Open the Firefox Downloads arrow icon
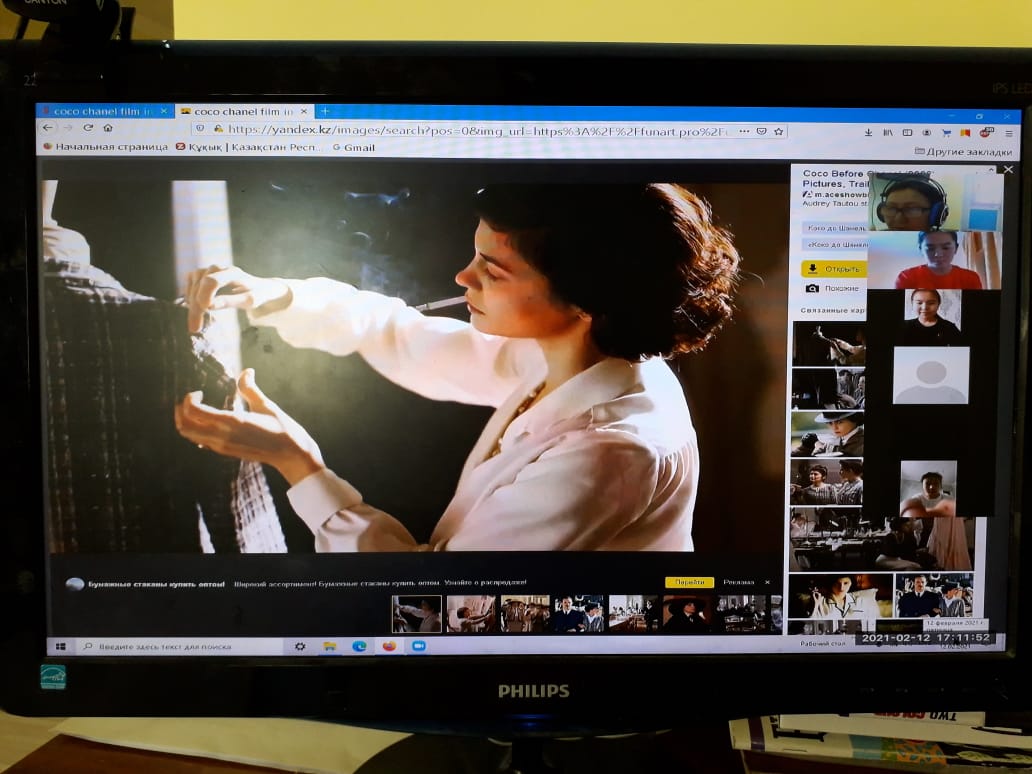The height and width of the screenshot is (774, 1032). click(x=868, y=132)
